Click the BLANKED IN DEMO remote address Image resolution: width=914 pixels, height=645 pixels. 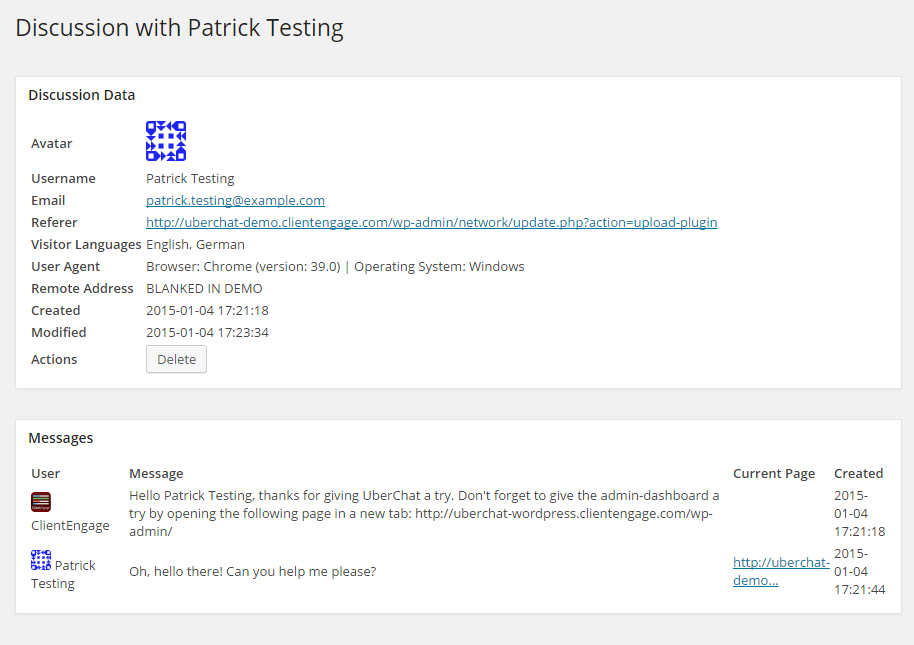pyautogui.click(x=204, y=288)
